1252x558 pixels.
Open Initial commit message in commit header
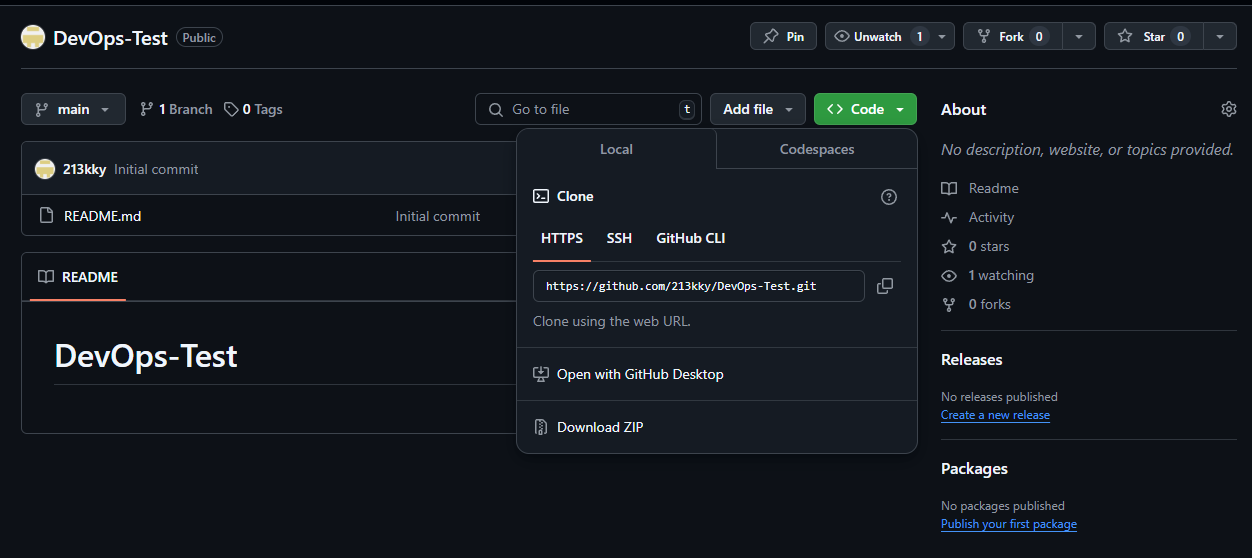pos(156,169)
